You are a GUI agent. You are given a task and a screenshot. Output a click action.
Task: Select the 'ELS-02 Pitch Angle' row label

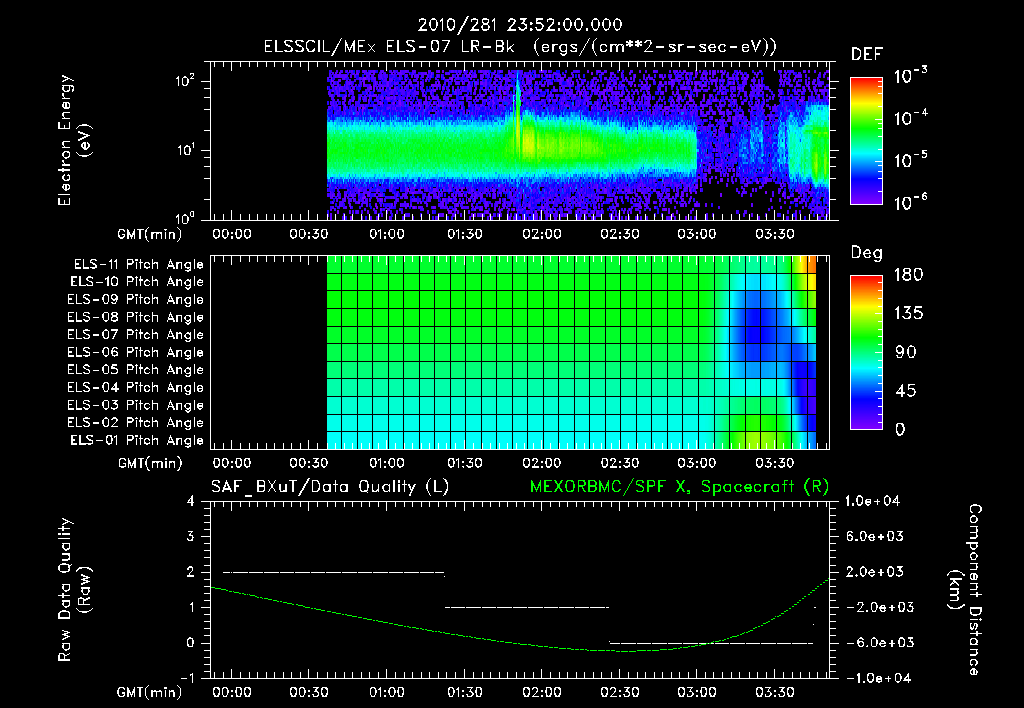[136, 423]
